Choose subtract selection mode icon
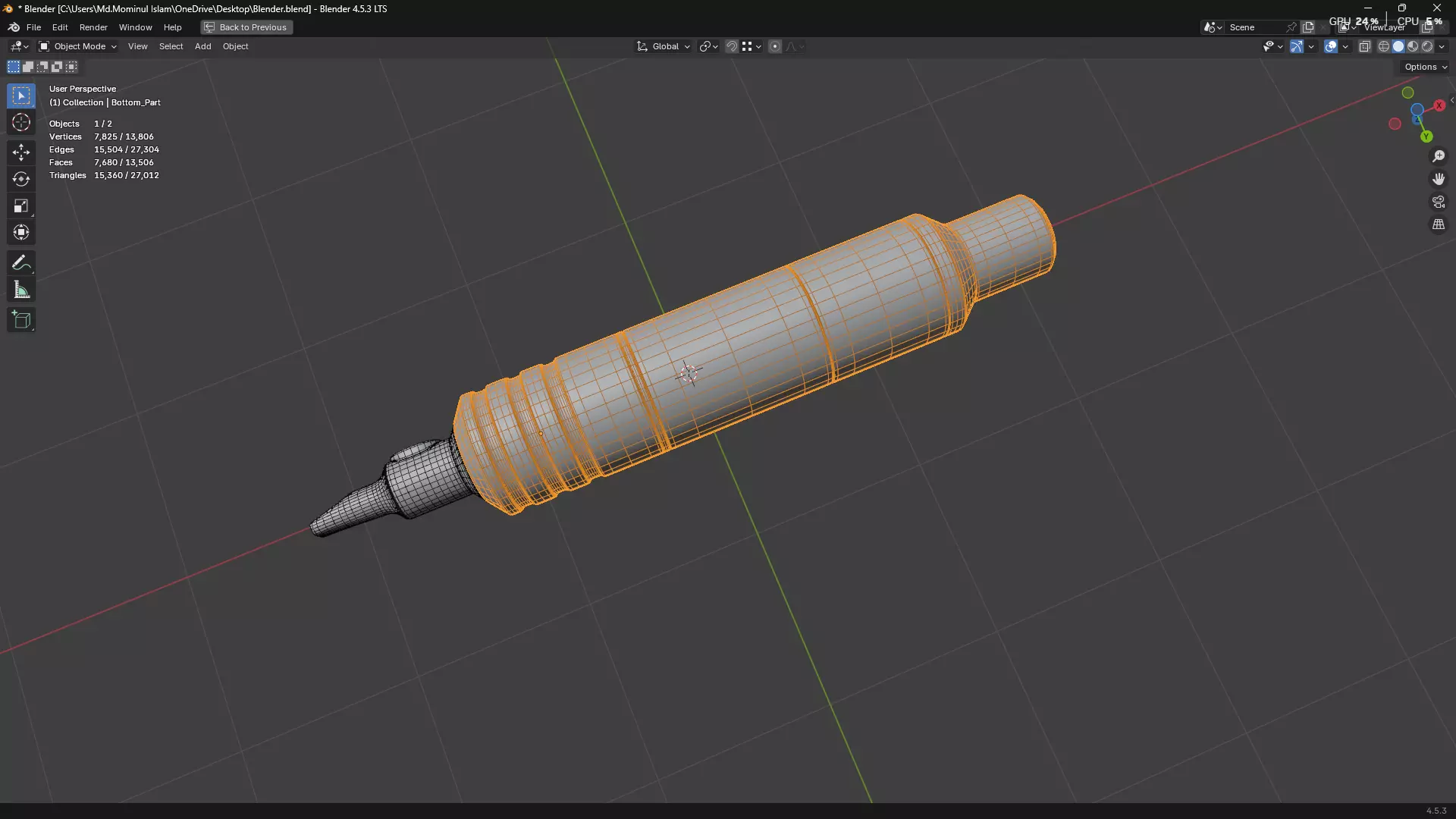The width and height of the screenshot is (1456, 819). [42, 67]
